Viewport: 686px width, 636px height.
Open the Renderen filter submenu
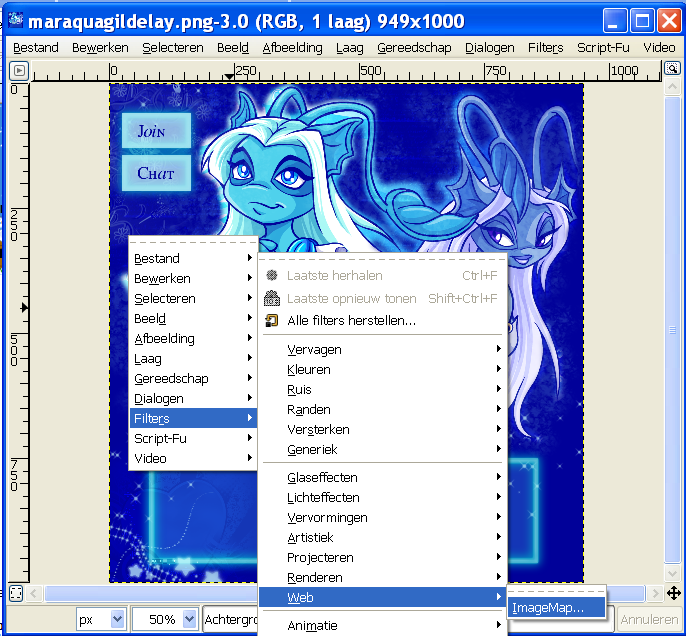pyautogui.click(x=382, y=577)
